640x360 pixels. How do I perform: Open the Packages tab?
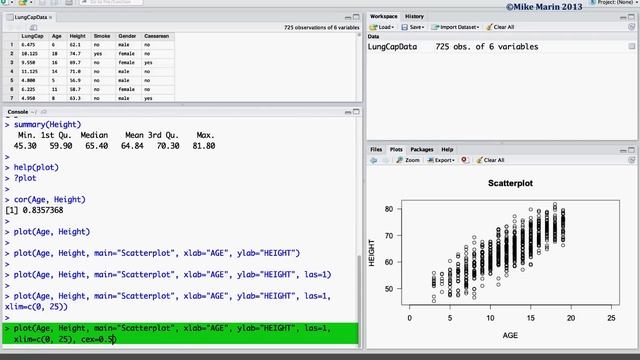(422, 149)
